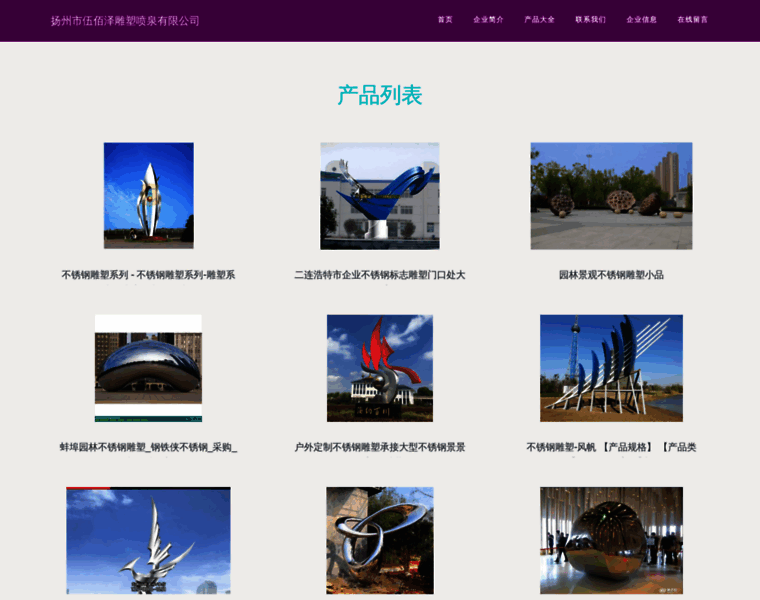Open the 首页 menu item
760x600 pixels.
444,20
